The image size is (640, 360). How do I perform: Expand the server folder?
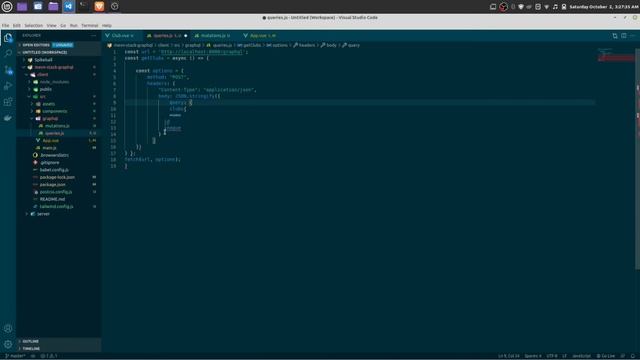coord(58,214)
